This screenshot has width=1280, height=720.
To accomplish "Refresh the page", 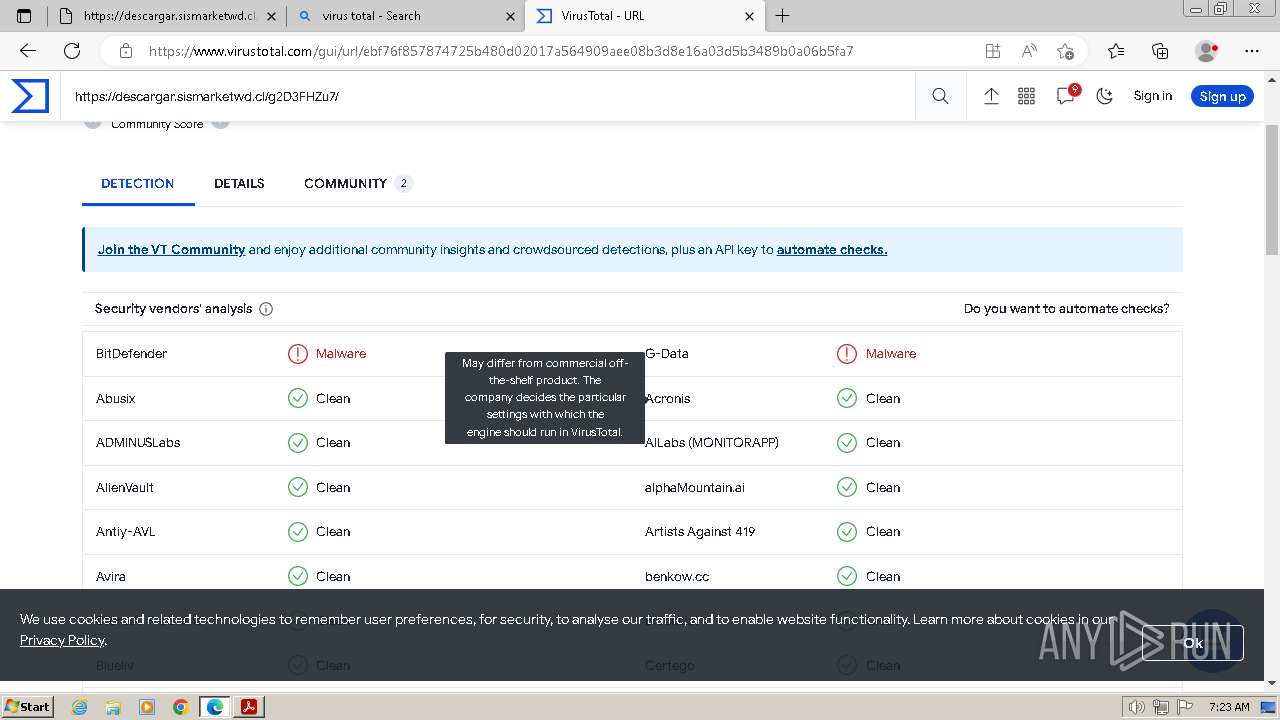I will coord(72,51).
